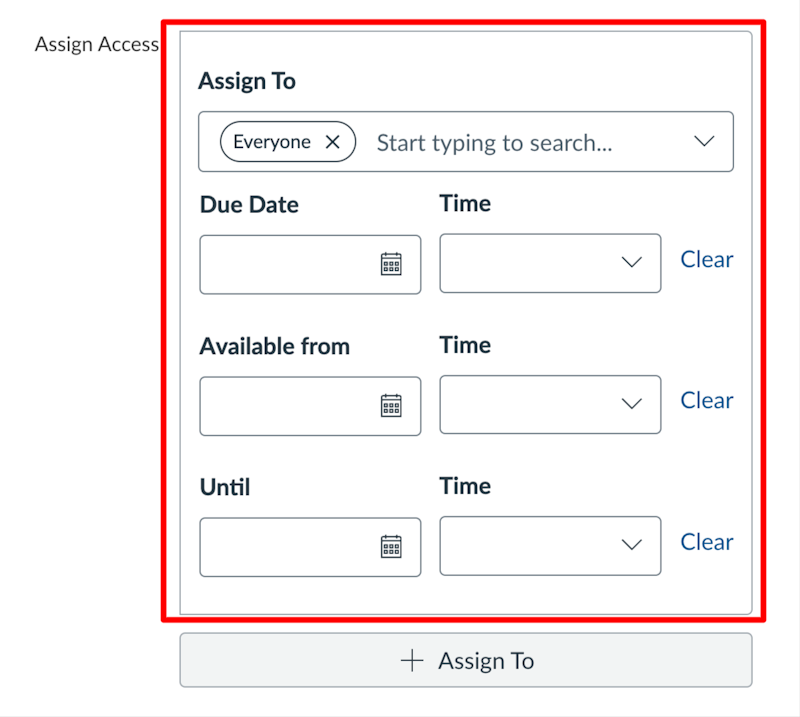Select the Everyone pill label
Image resolution: width=800 pixels, height=717 pixels.
(x=272, y=142)
